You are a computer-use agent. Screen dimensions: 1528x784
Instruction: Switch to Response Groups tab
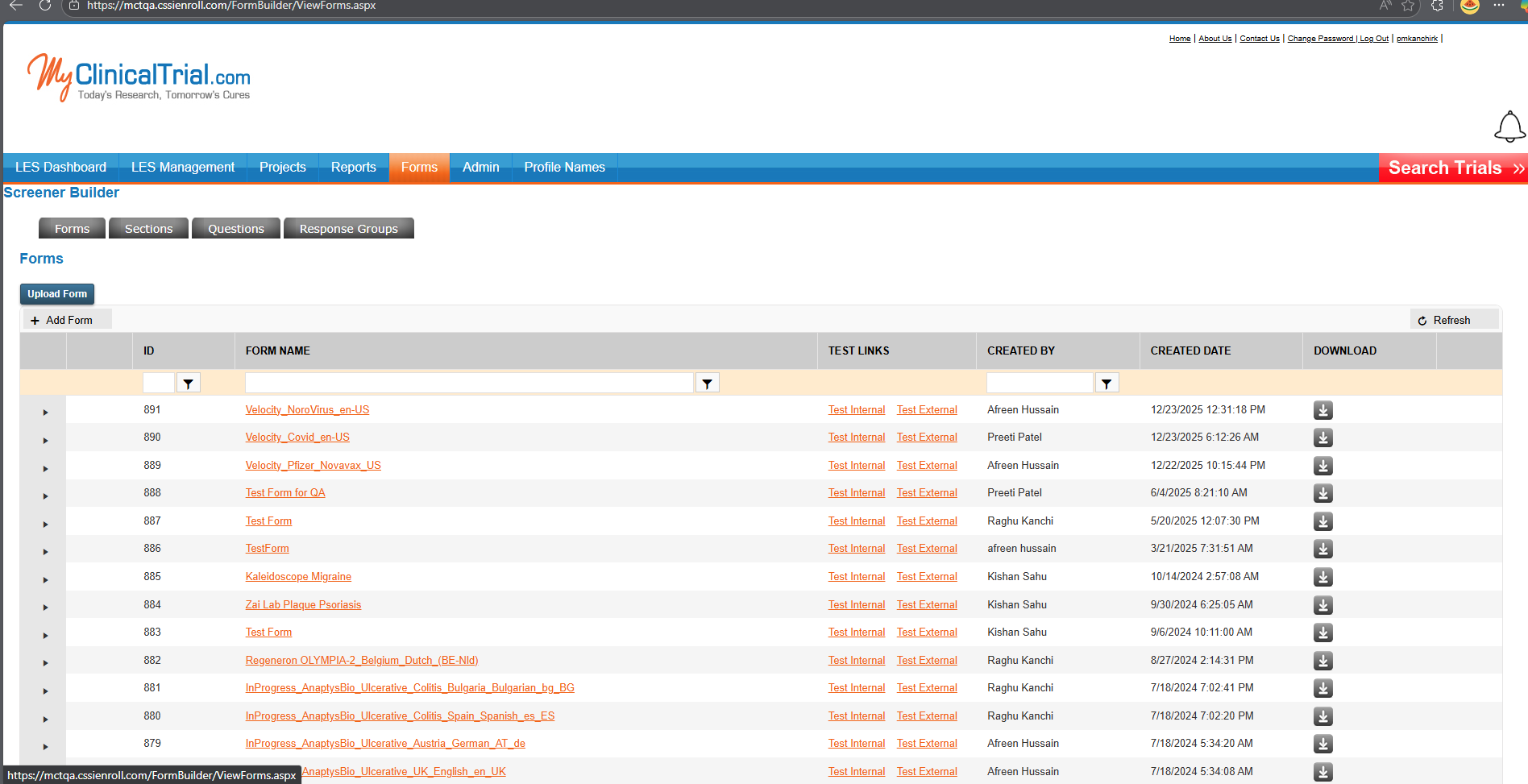[349, 229]
